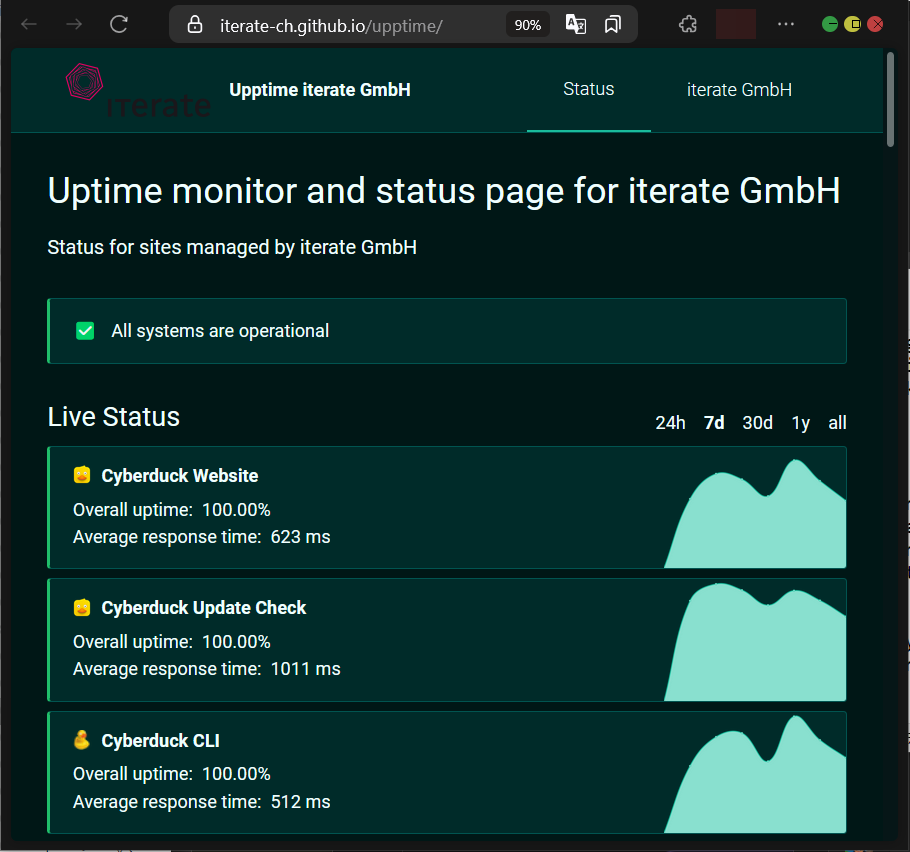Select the Status tab
Viewport: 910px width, 852px height.
pos(588,89)
